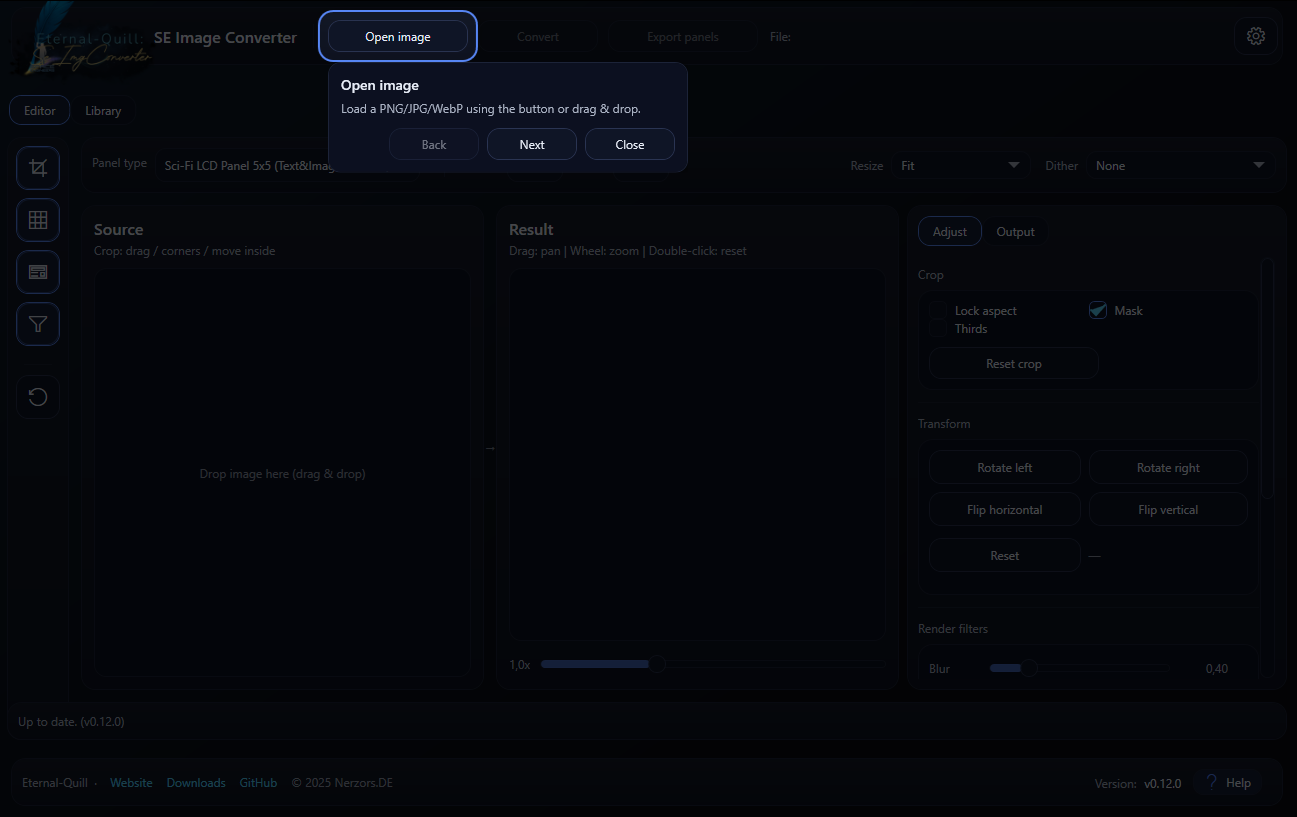Click the 'v0.12.0' version text in footer

pos(1163,784)
